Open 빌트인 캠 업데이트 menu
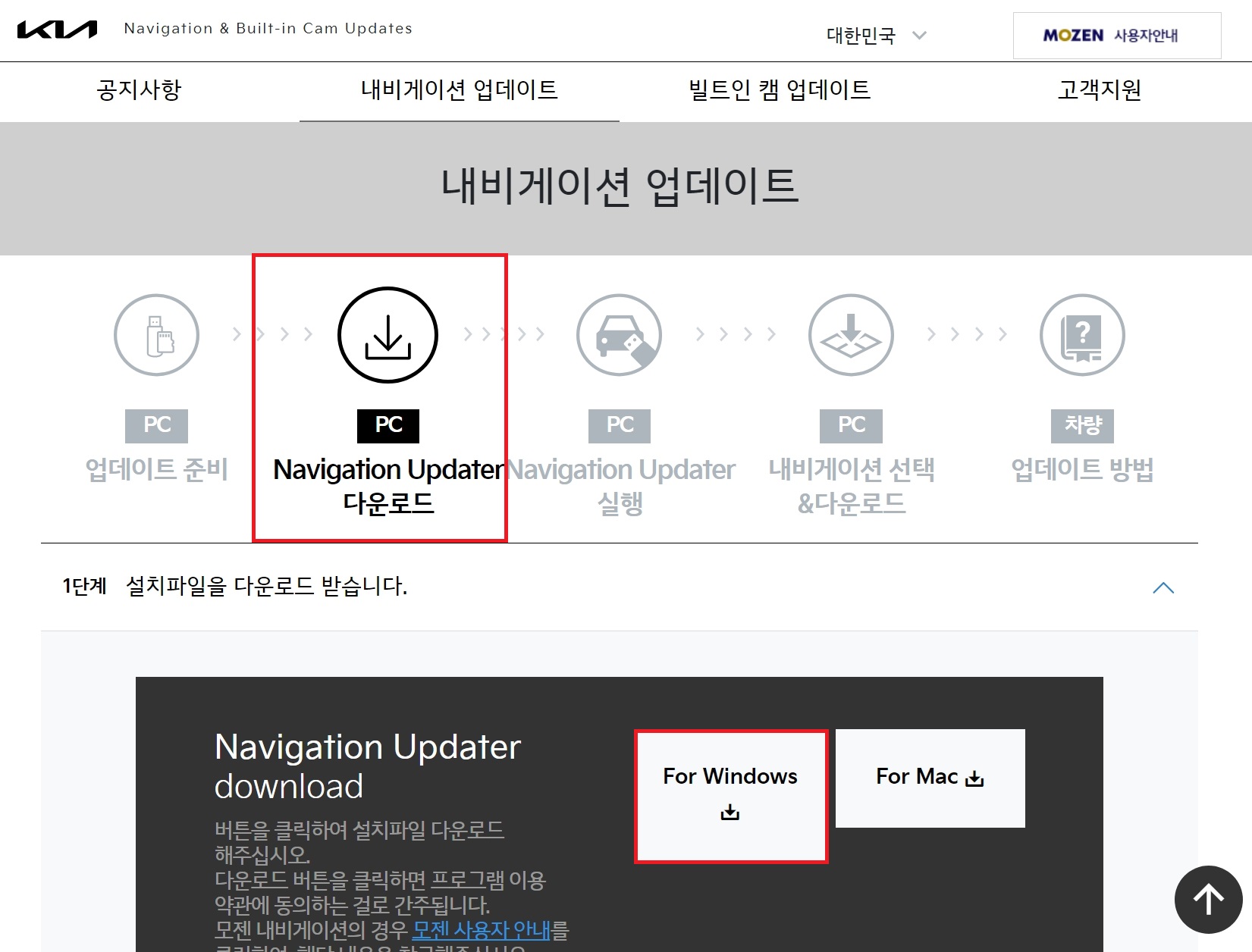 pos(780,90)
